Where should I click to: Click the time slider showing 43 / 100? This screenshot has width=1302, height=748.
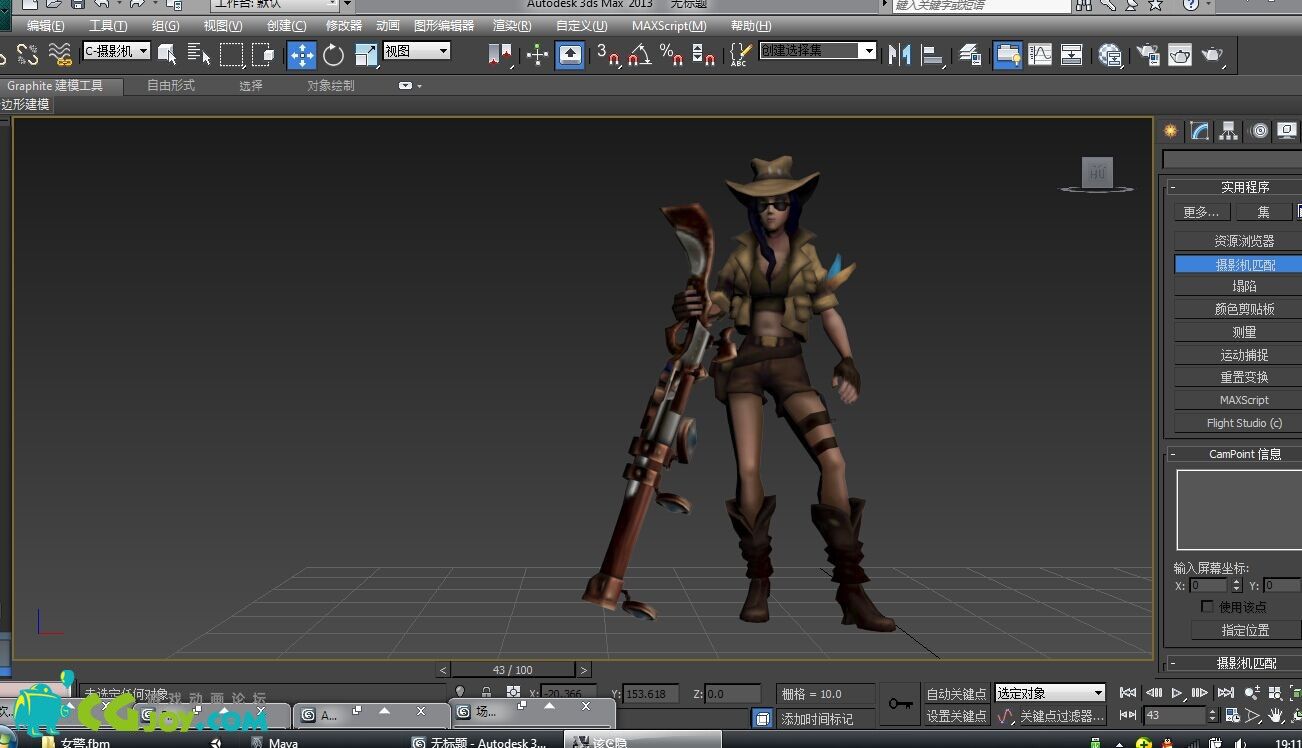(x=513, y=670)
